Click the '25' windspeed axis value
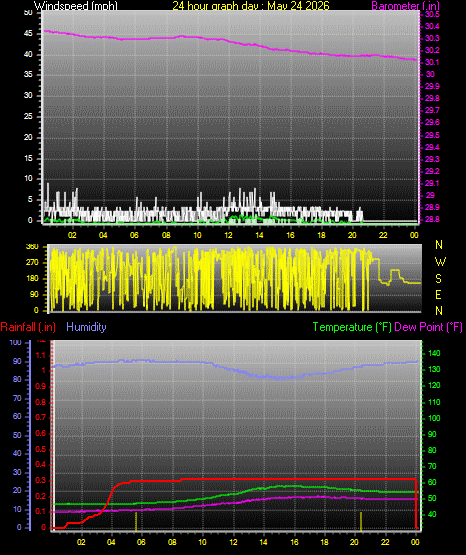466x555 pixels. (x=28, y=116)
